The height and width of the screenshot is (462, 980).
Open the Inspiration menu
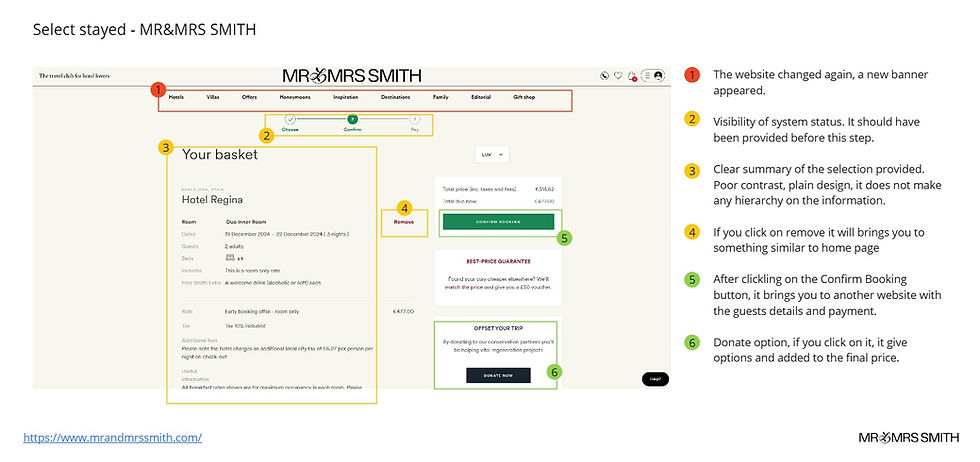(346, 98)
